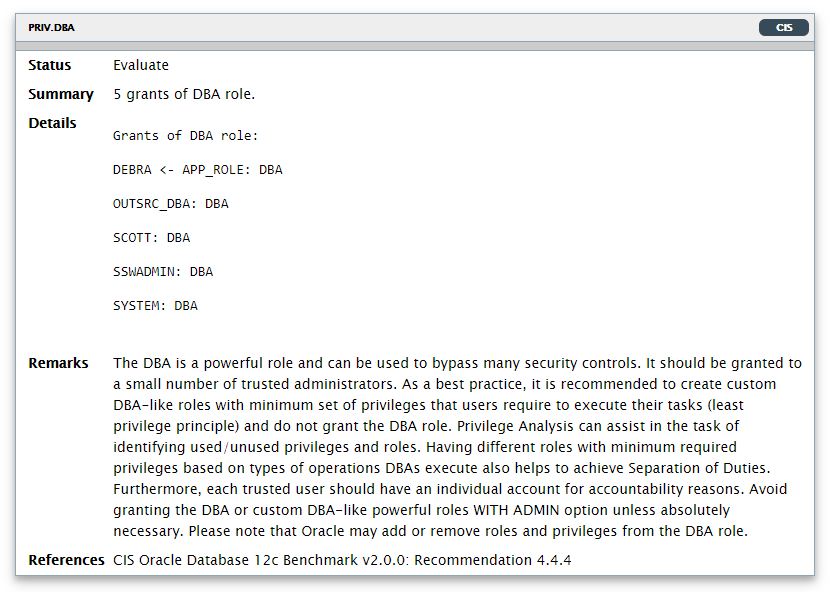Select the Status label

point(50,65)
